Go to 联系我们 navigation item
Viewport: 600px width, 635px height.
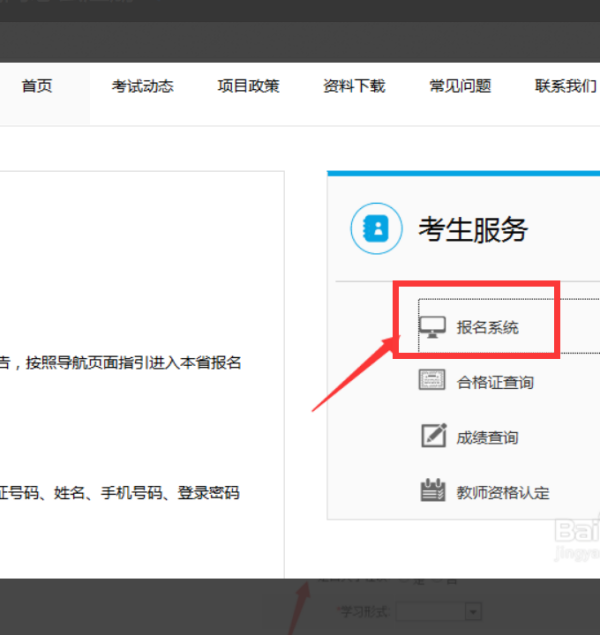[566, 86]
